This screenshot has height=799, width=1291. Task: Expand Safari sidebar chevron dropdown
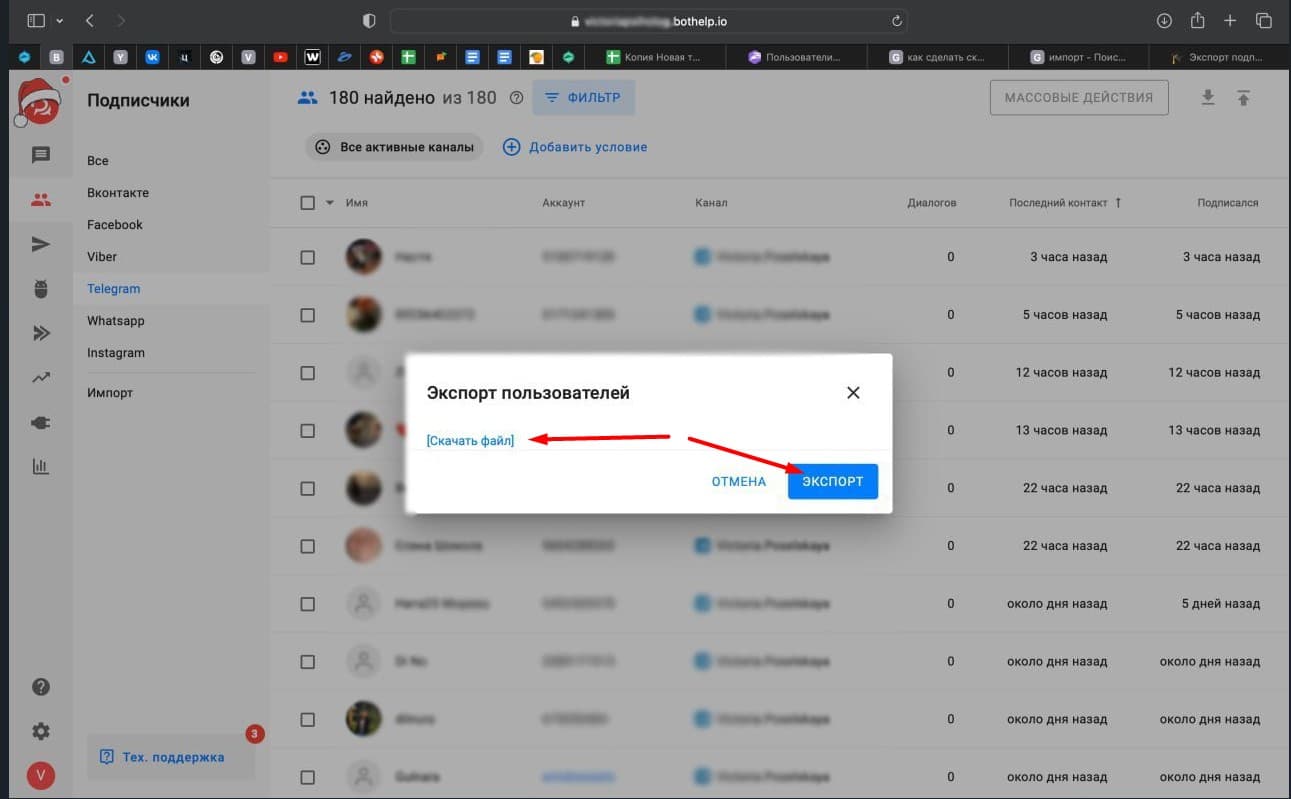pos(59,21)
